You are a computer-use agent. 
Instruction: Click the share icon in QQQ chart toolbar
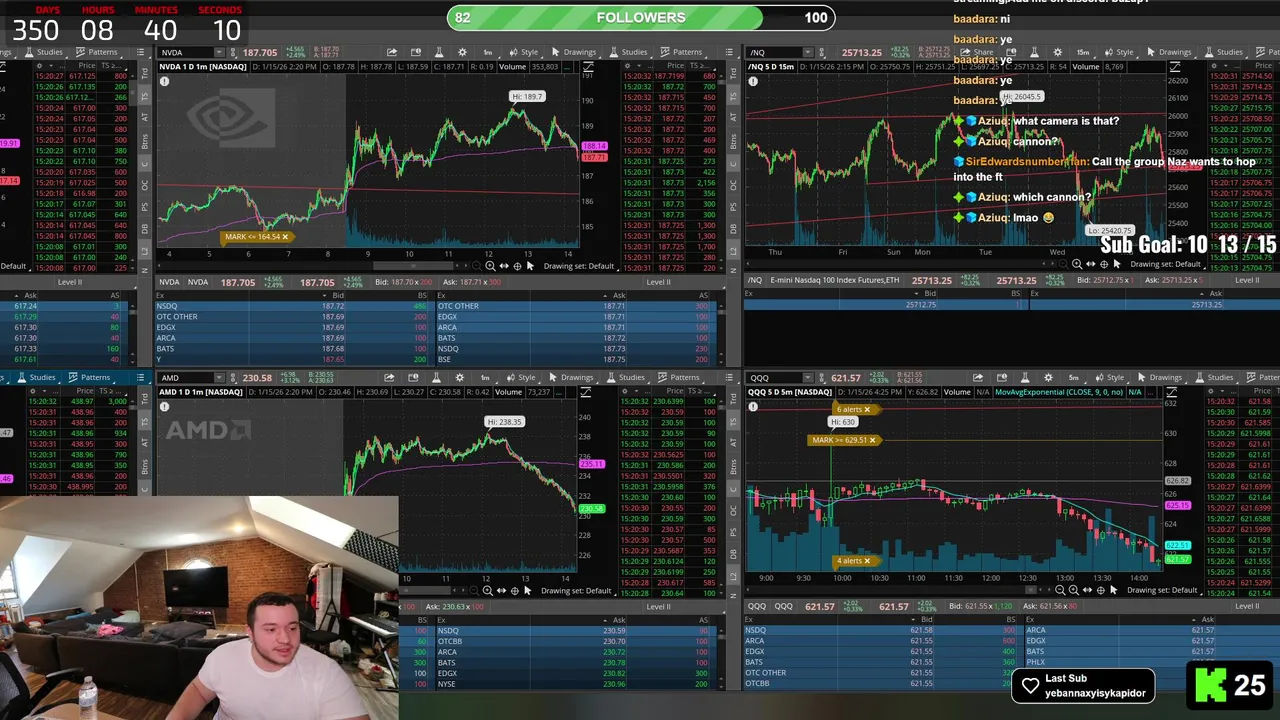click(978, 377)
